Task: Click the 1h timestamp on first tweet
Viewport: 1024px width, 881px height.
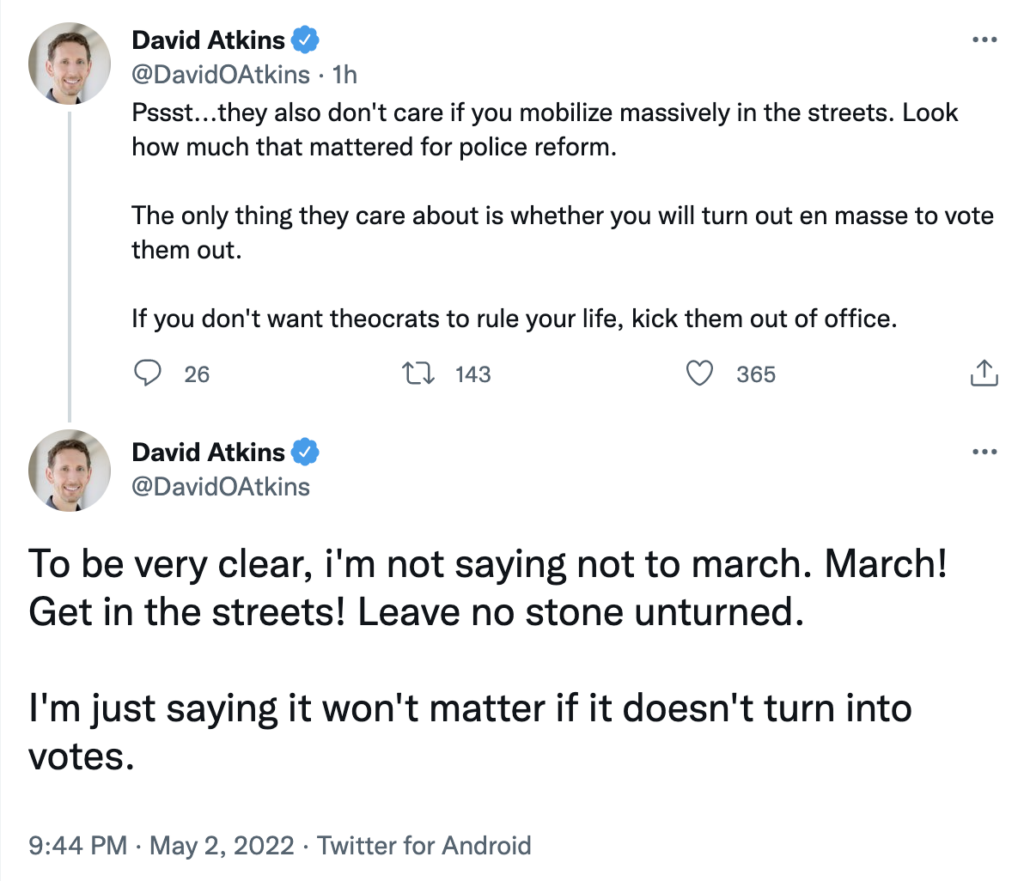Action: pyautogui.click(x=345, y=74)
